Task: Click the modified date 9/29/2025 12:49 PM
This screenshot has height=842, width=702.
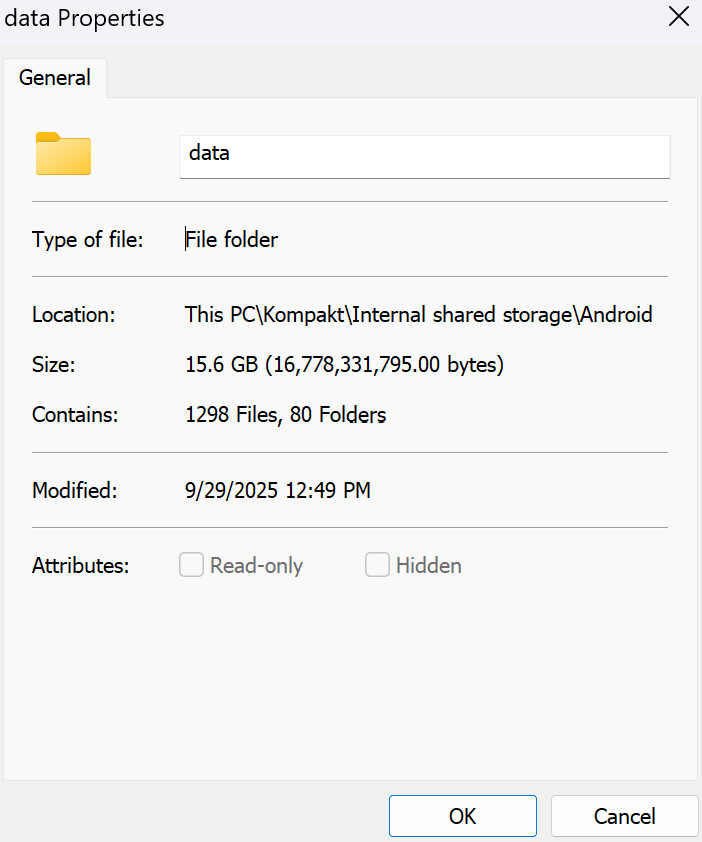Action: pos(278,491)
